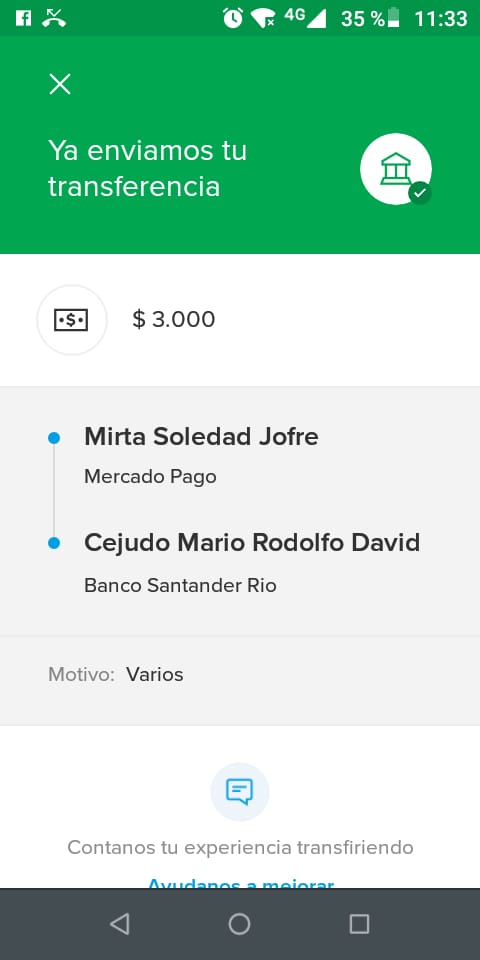
Task: Select recipient Cejudo Mario Rodolfo David
Action: click(252, 542)
